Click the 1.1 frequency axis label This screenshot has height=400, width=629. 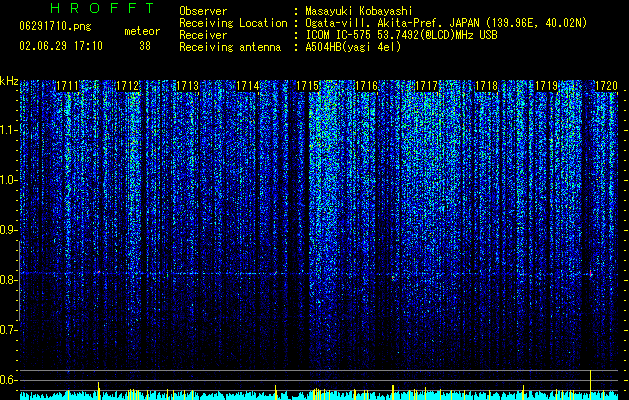click(8, 130)
